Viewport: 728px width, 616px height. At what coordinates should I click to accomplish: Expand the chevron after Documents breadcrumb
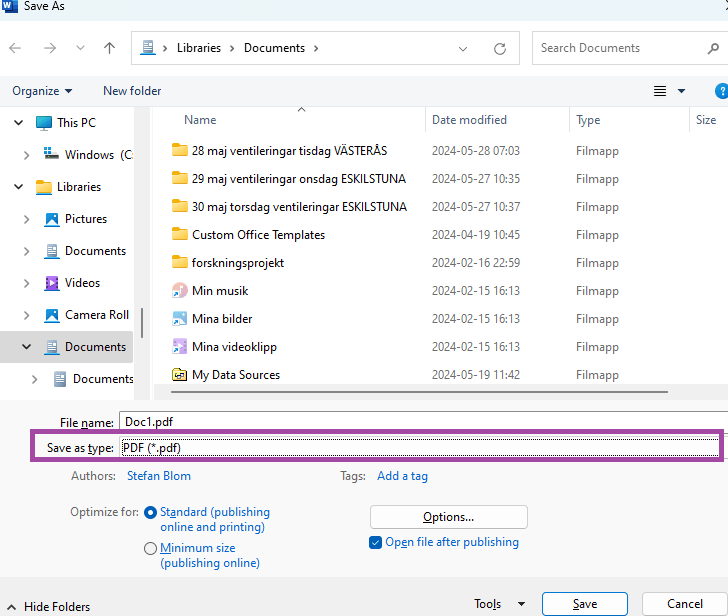pos(316,48)
